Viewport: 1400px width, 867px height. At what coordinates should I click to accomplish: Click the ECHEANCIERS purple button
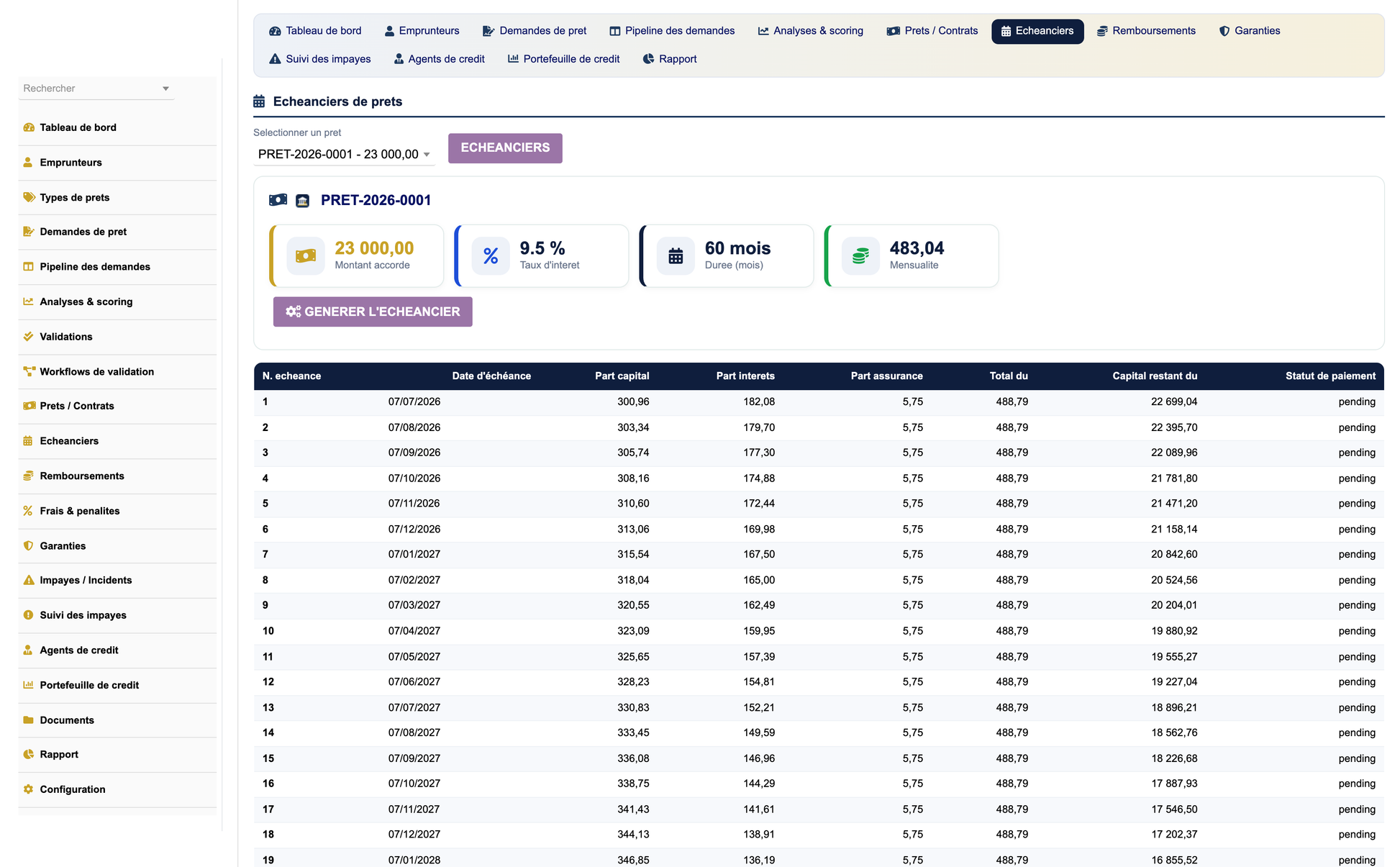505,148
